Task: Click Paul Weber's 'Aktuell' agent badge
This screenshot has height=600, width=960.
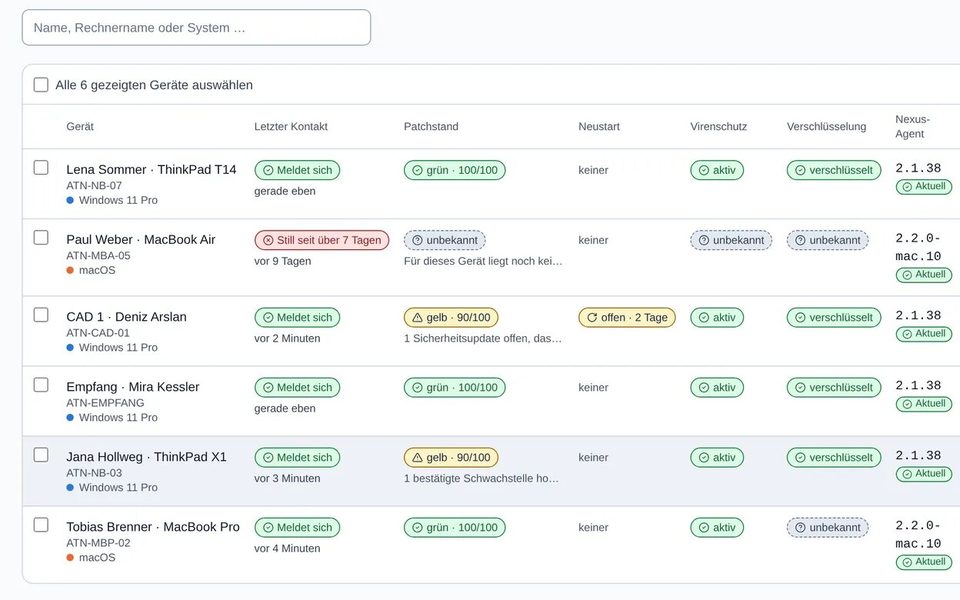Action: (x=924, y=274)
